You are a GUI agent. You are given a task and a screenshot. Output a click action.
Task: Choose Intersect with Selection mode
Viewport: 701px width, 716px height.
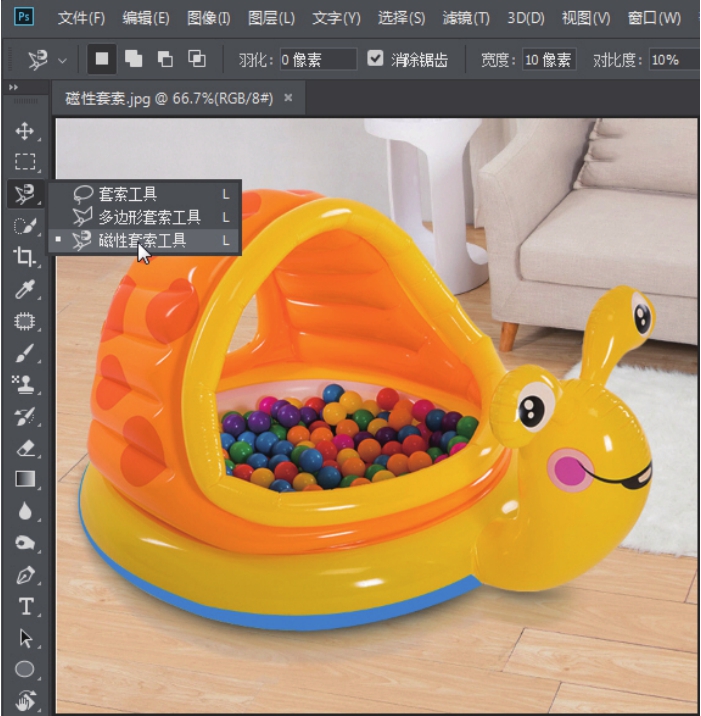[197, 59]
